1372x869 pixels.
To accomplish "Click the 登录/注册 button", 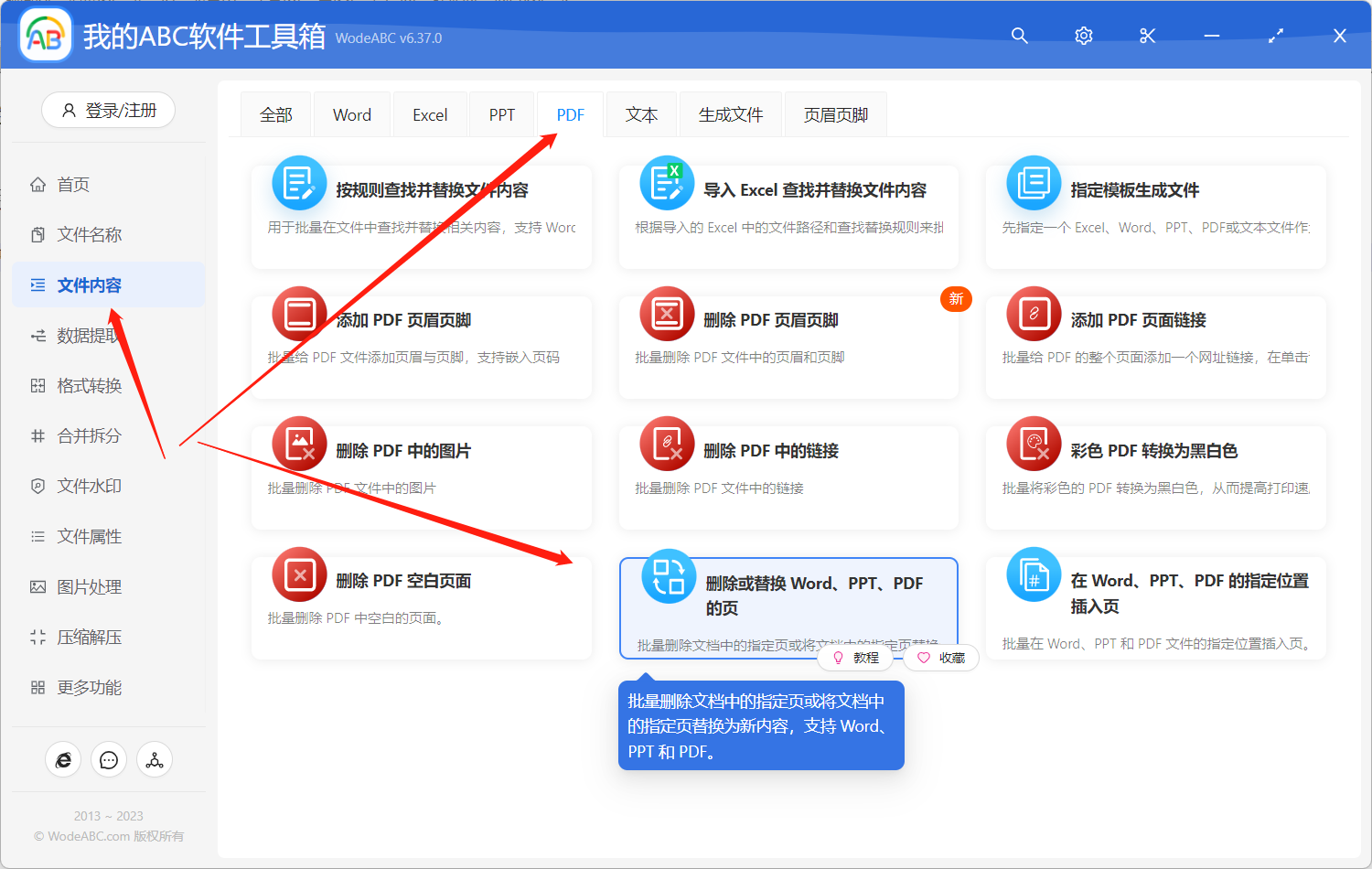I will tap(109, 111).
